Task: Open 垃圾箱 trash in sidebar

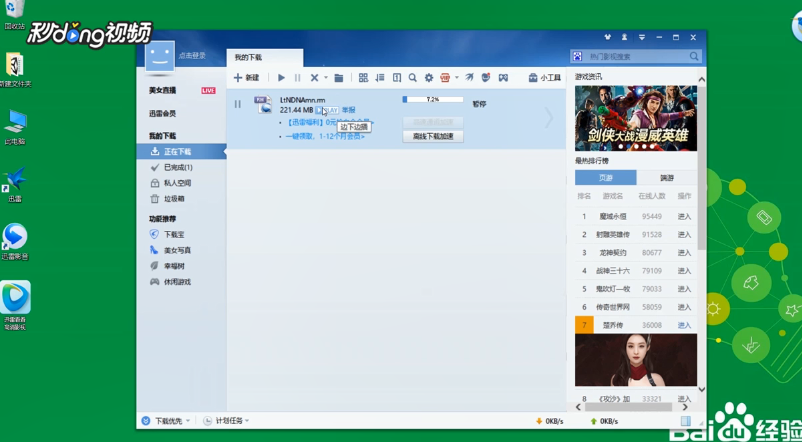Action: tap(174, 199)
